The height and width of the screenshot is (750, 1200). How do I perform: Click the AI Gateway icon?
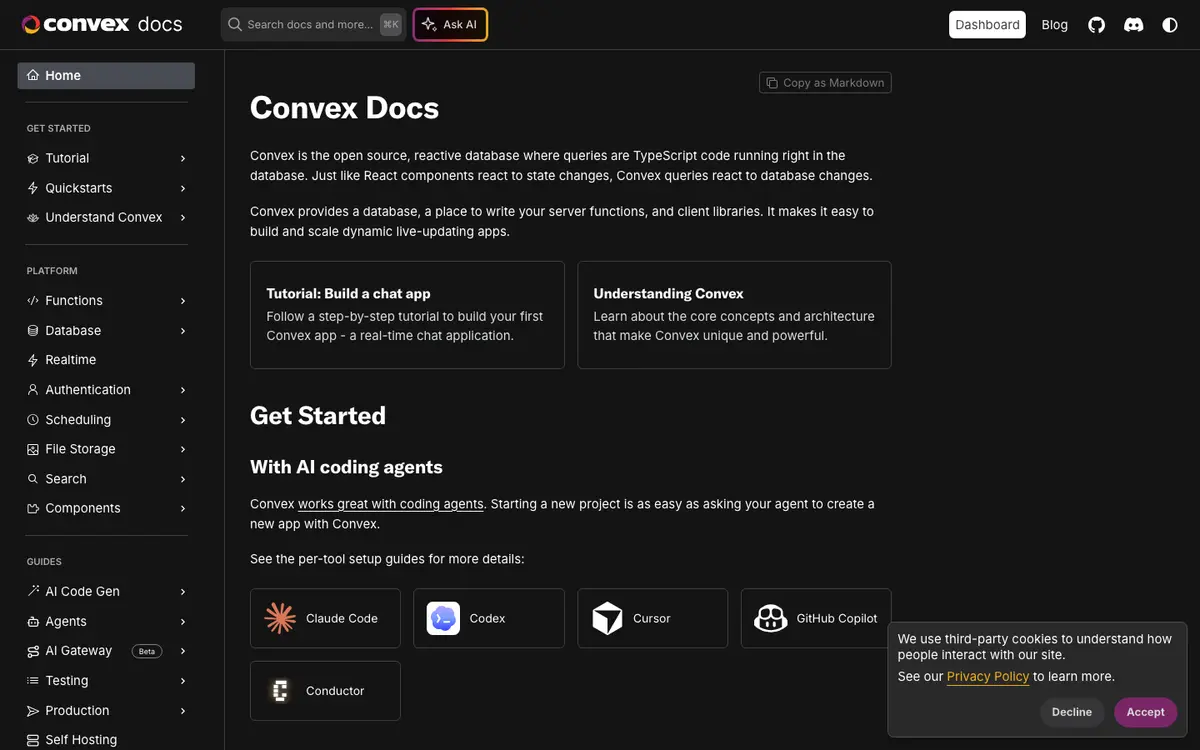click(33, 651)
